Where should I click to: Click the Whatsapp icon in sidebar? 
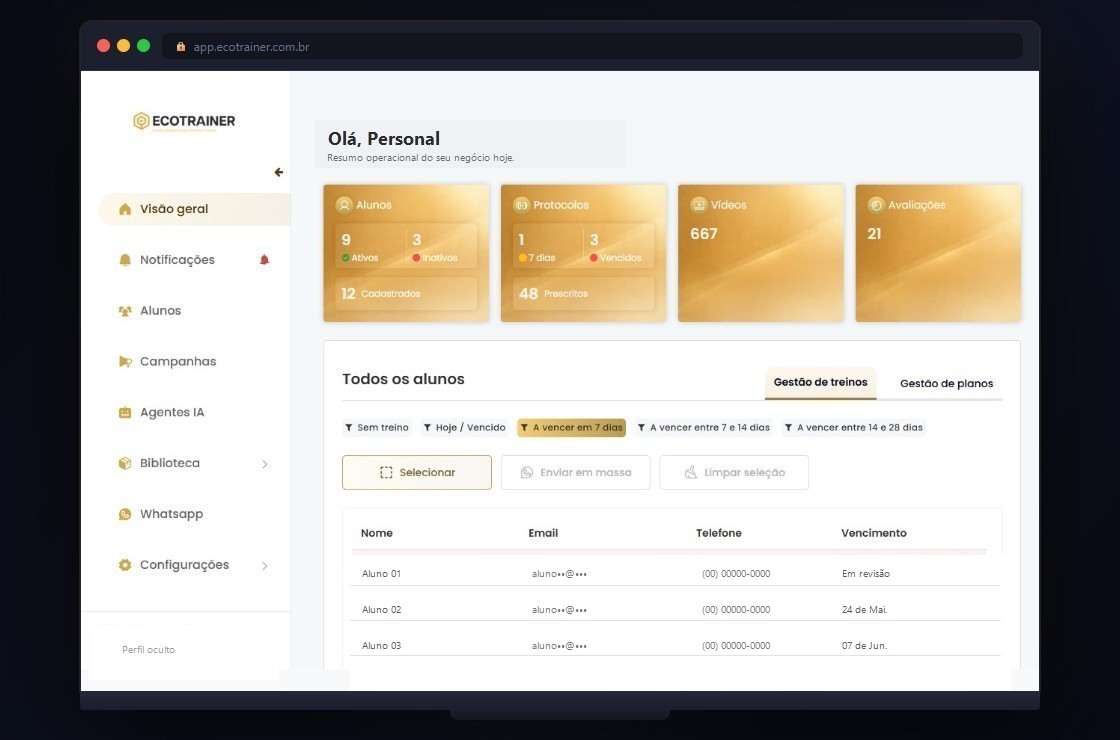pos(125,514)
